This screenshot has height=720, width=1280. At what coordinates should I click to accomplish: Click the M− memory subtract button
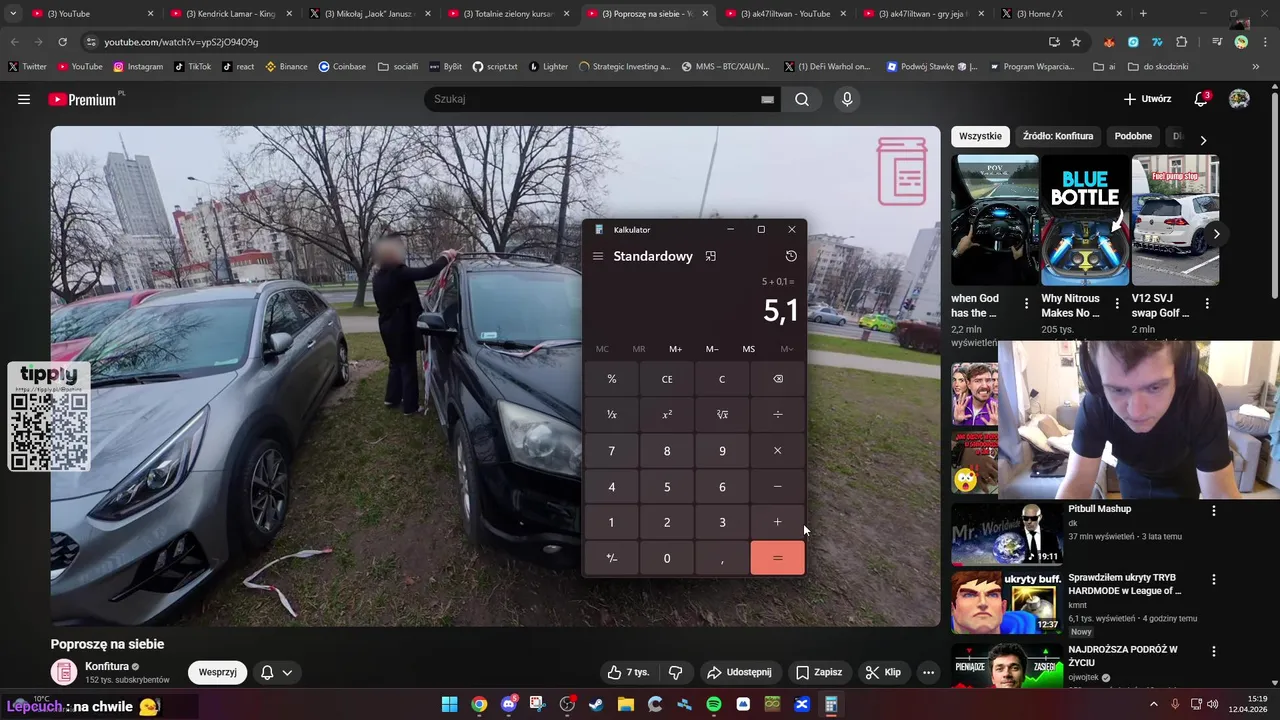[x=712, y=349]
